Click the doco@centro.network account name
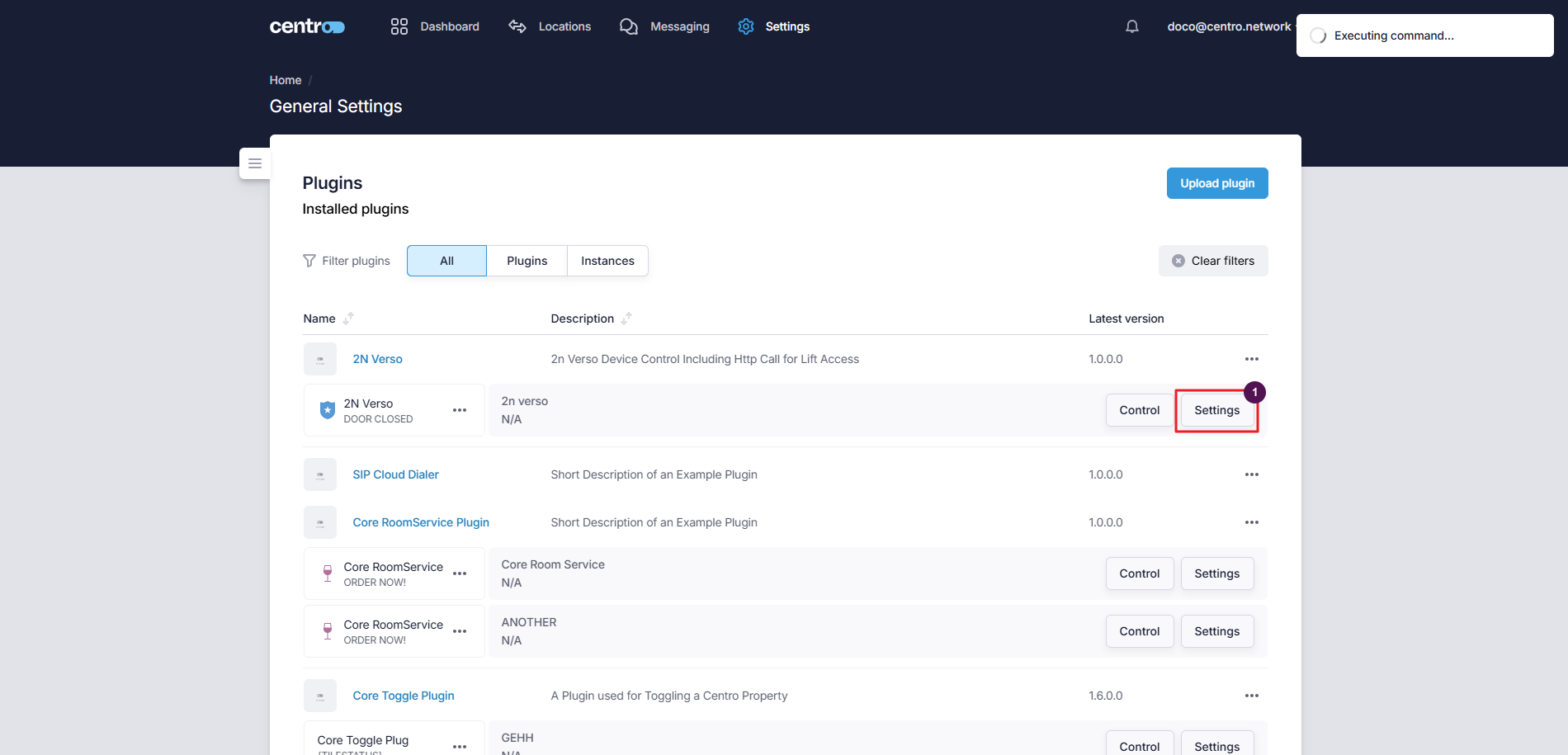 click(1229, 26)
